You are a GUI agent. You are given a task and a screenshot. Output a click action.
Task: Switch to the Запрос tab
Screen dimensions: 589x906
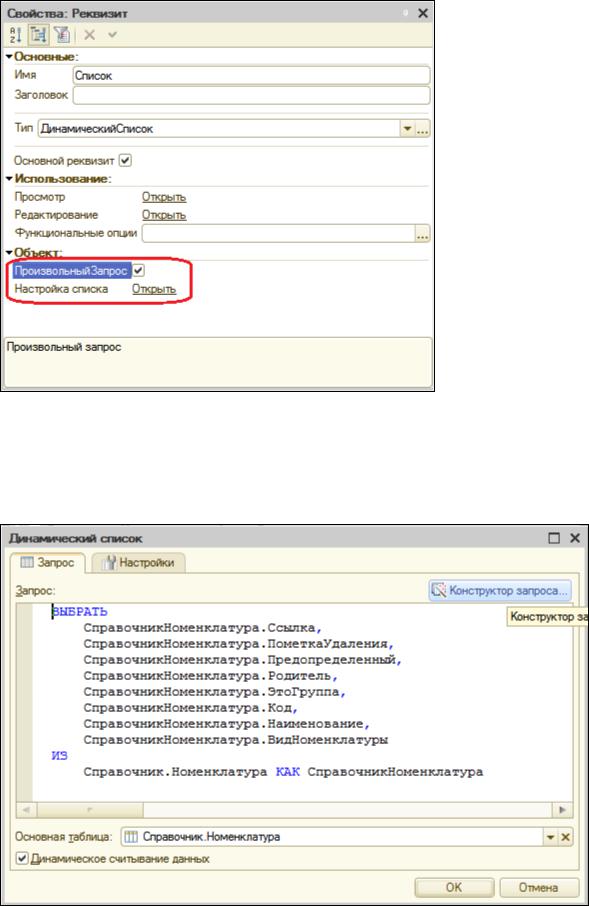(x=48, y=562)
